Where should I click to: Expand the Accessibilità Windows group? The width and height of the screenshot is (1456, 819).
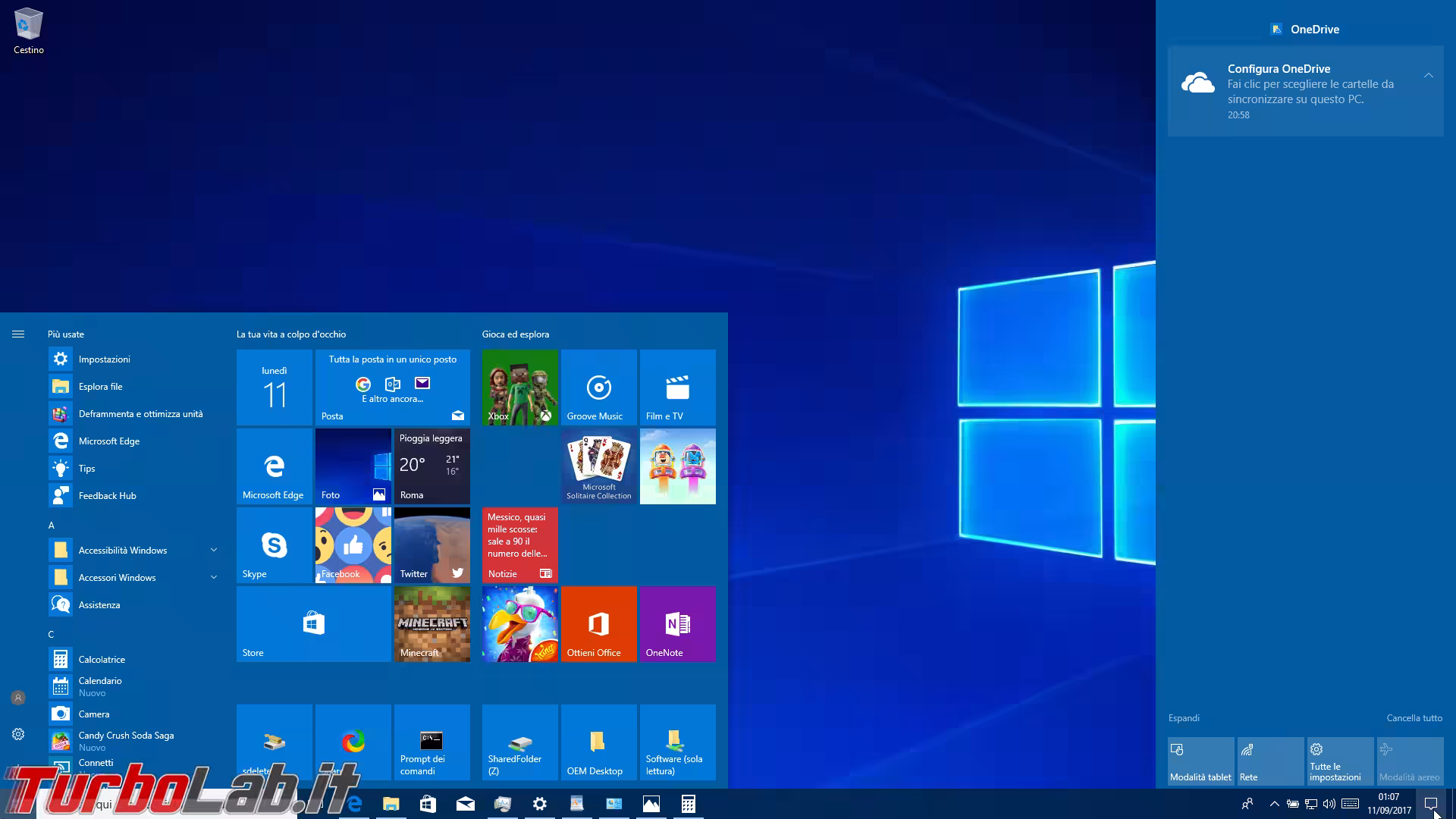click(x=214, y=550)
